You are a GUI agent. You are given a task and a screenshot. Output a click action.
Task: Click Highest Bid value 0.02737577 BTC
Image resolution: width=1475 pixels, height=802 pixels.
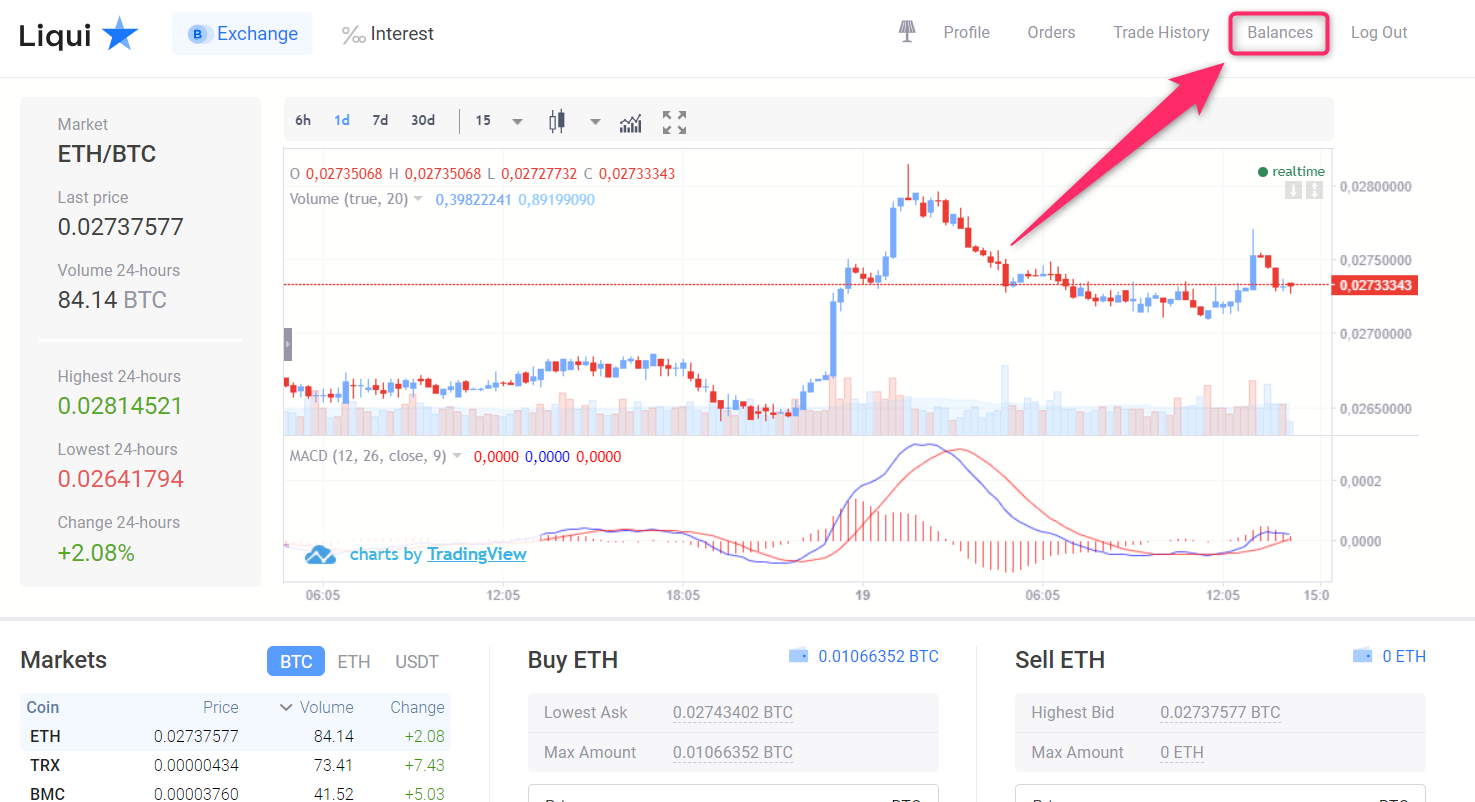pyautogui.click(x=1220, y=713)
